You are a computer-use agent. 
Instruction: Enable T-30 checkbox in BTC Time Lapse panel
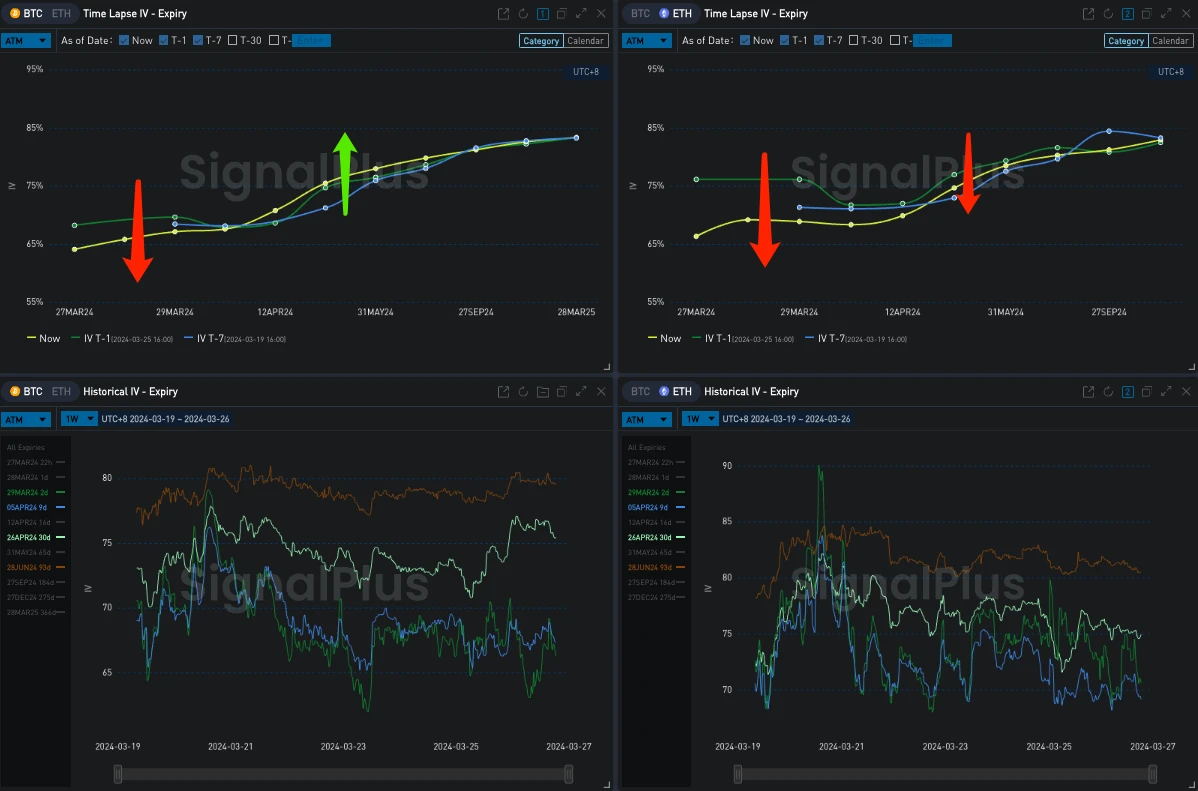pos(233,41)
